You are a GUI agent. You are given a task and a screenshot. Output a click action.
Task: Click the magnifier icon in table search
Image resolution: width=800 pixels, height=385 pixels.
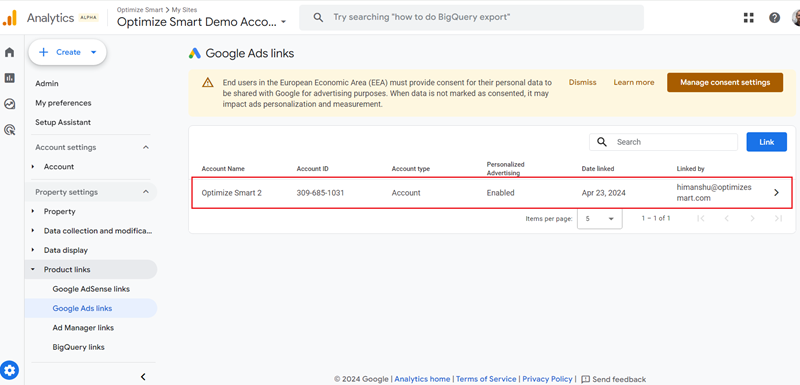602,142
